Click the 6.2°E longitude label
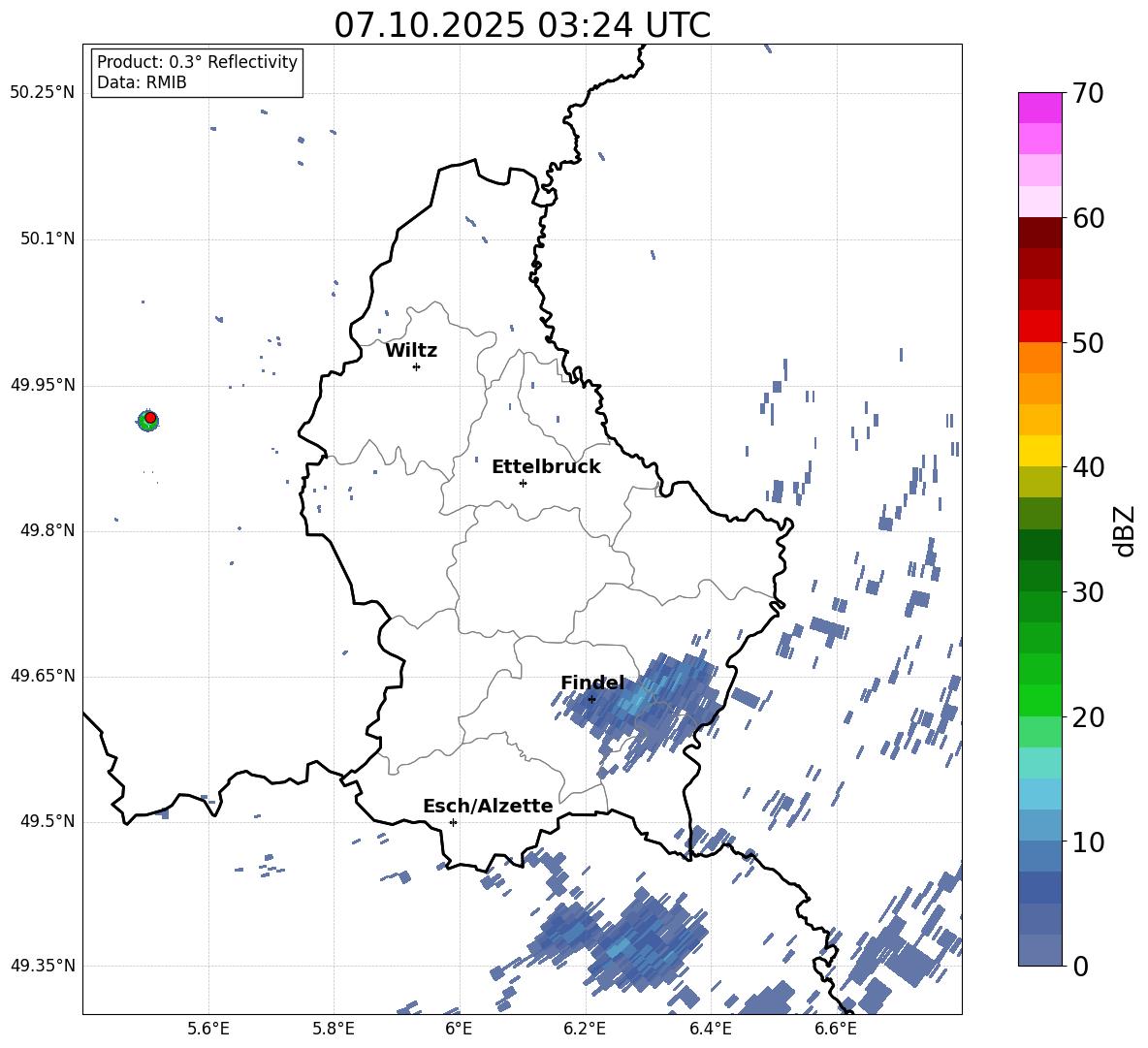 (x=585, y=1029)
